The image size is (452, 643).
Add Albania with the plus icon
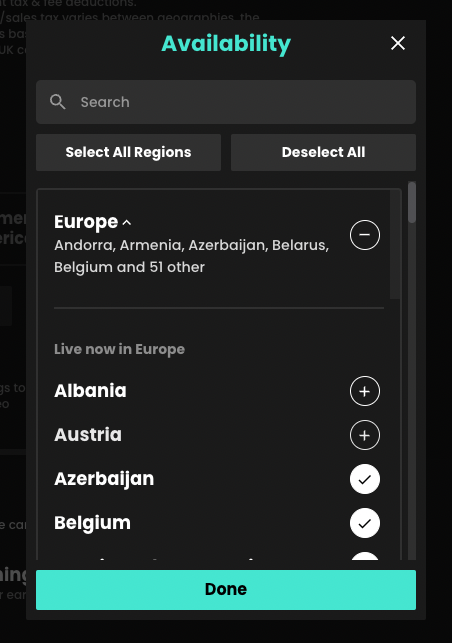pyautogui.click(x=365, y=391)
